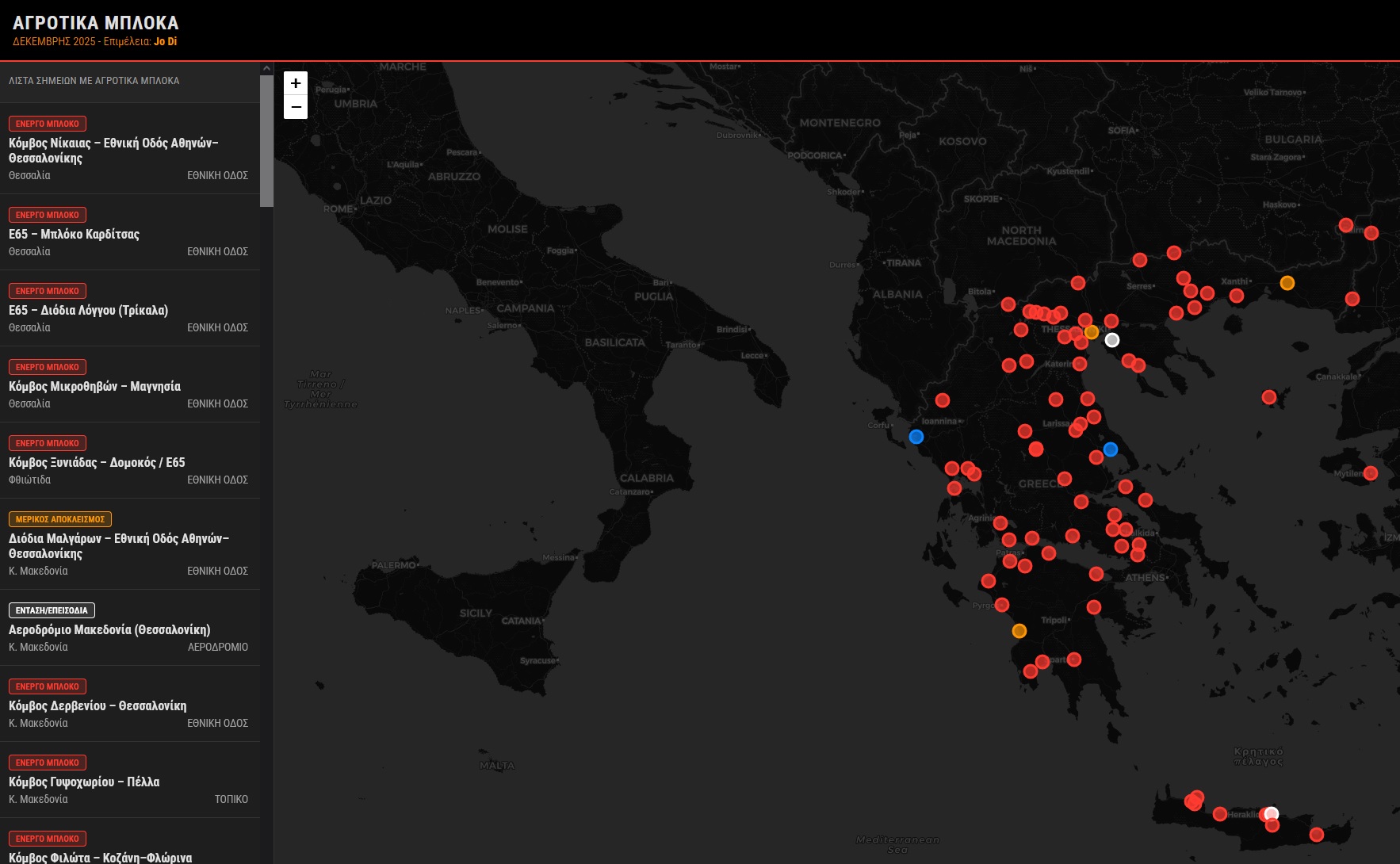
Task: Click the blue marker near Corfu
Action: 916,437
